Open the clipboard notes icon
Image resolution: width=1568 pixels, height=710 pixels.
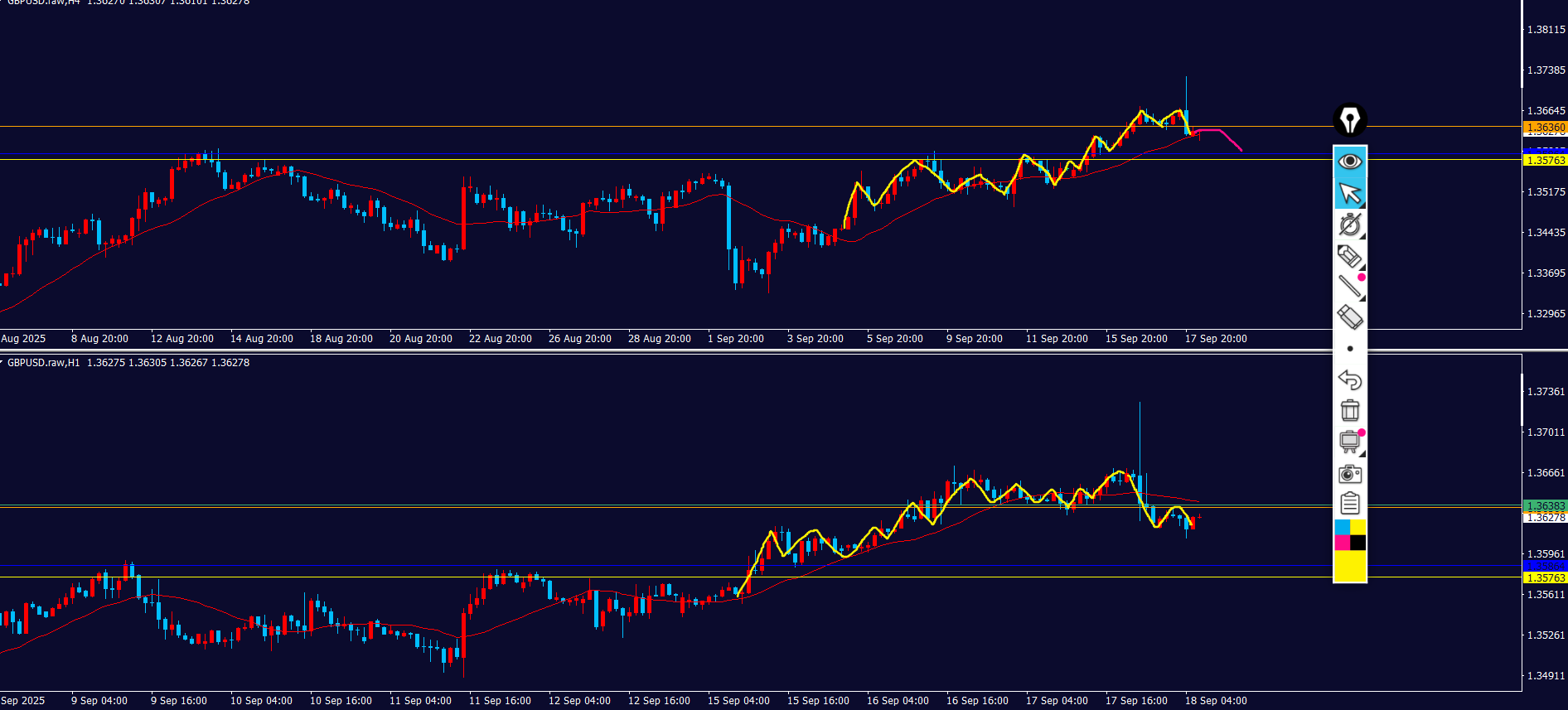(1350, 504)
